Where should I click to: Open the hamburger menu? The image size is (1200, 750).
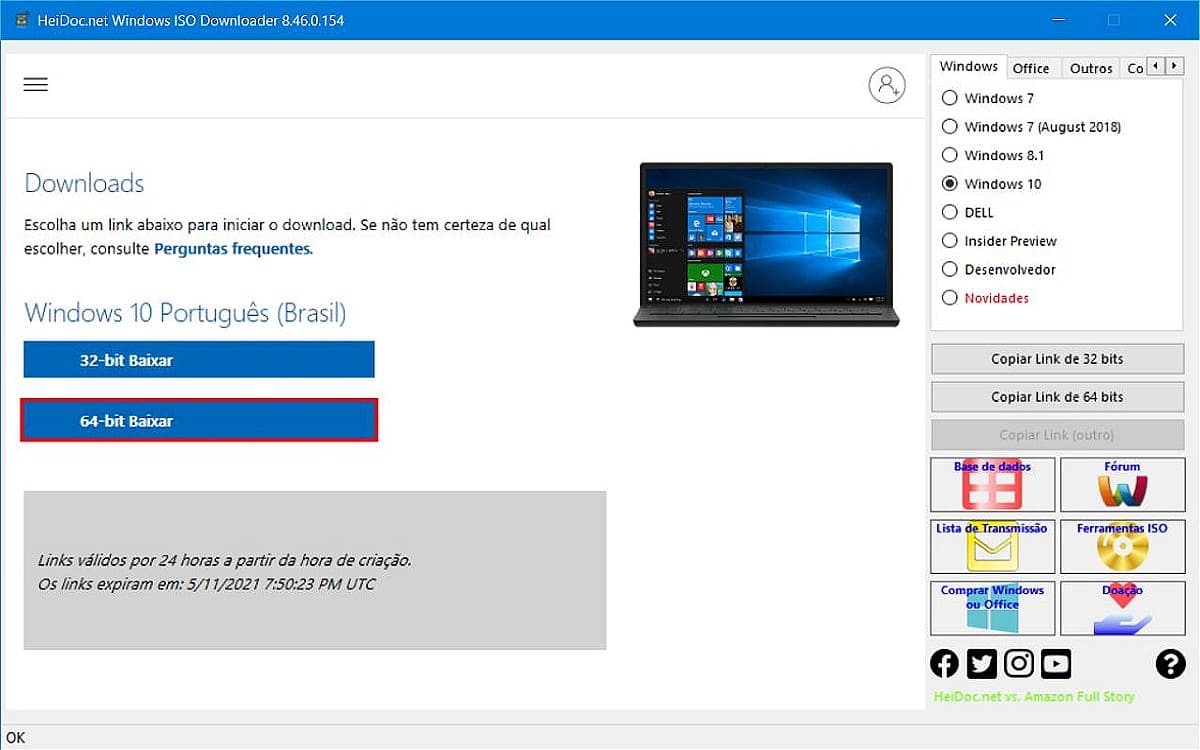click(36, 85)
